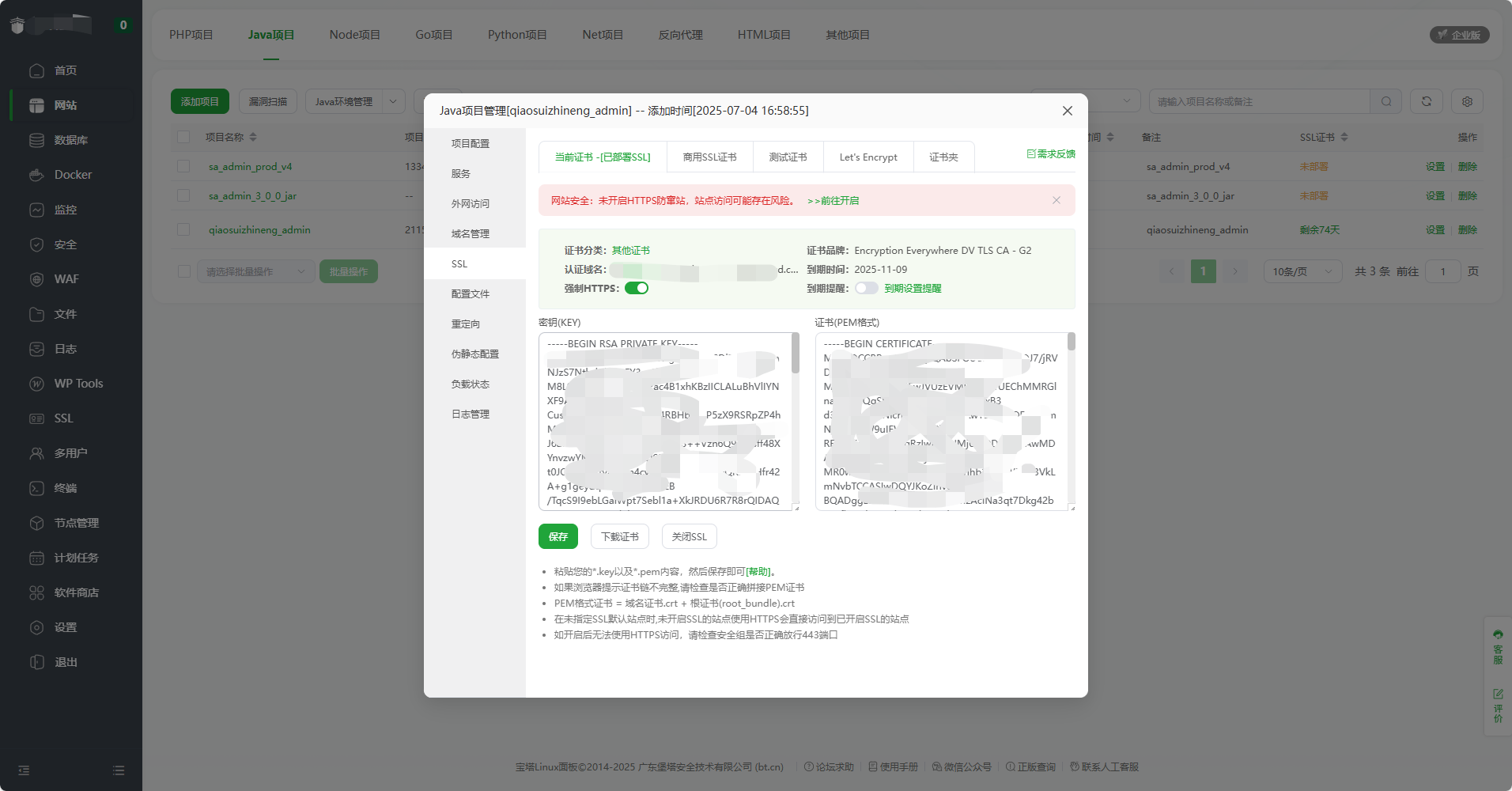This screenshot has height=791, width=1512.
Task: Open the 日志 logs sidebar icon
Action: tap(36, 349)
